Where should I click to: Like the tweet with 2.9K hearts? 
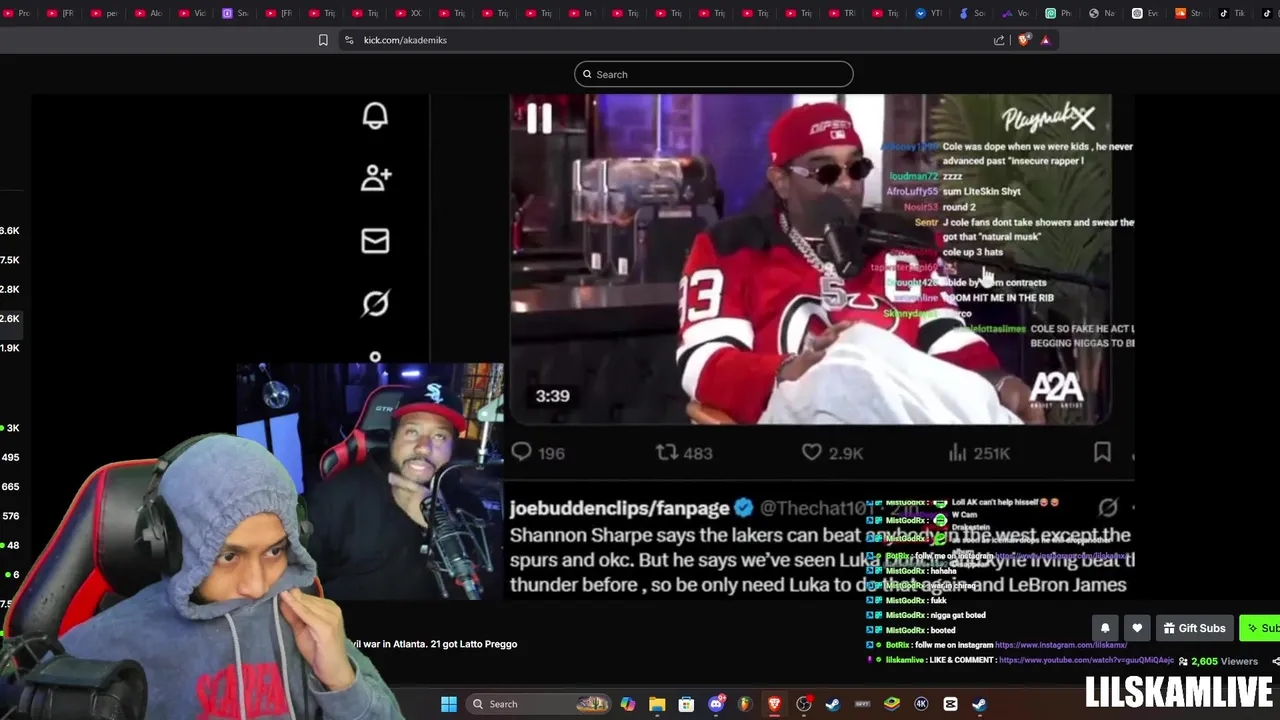coord(832,453)
